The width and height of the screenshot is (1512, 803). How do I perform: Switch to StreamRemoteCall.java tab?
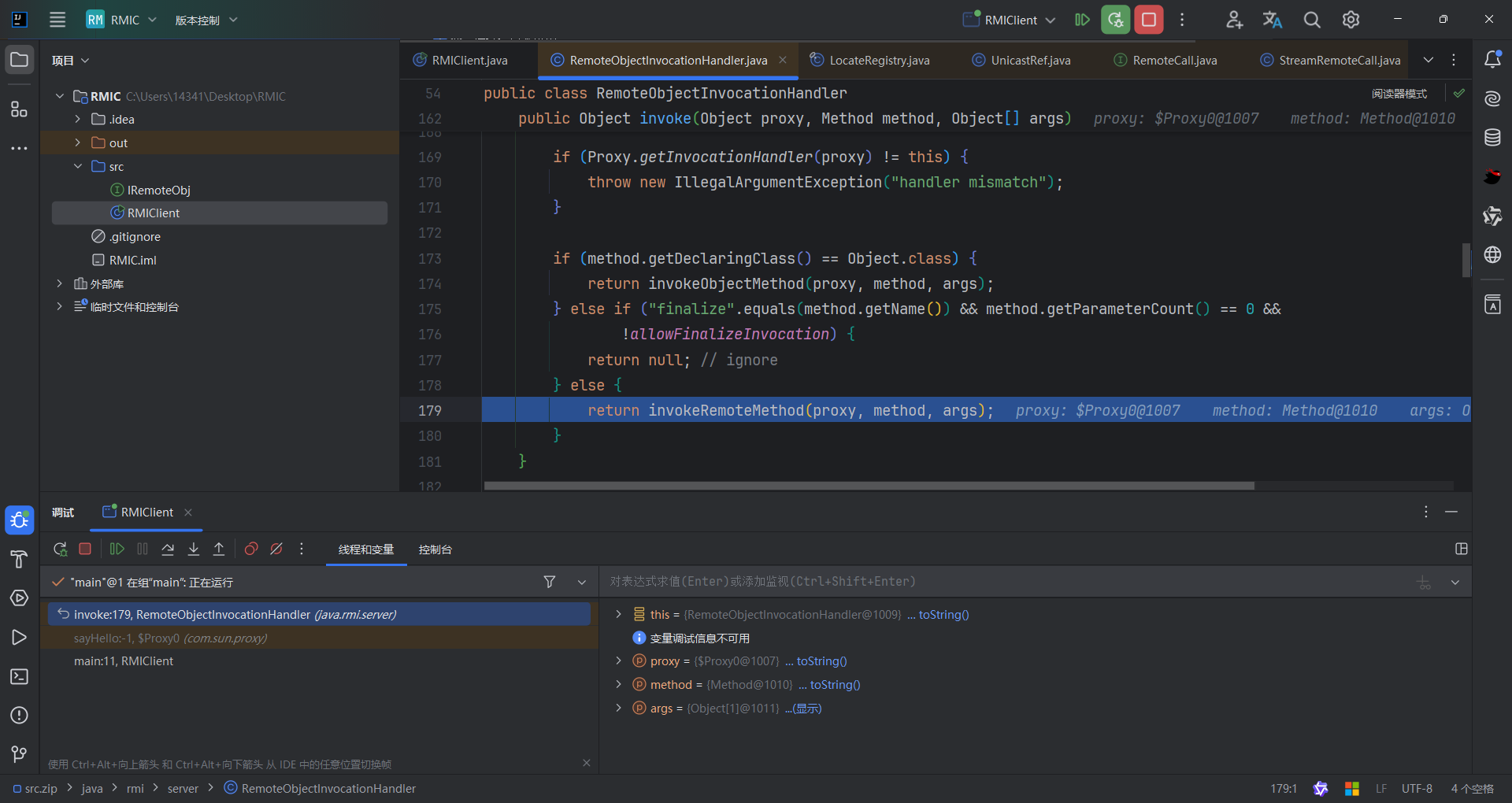coord(1331,60)
